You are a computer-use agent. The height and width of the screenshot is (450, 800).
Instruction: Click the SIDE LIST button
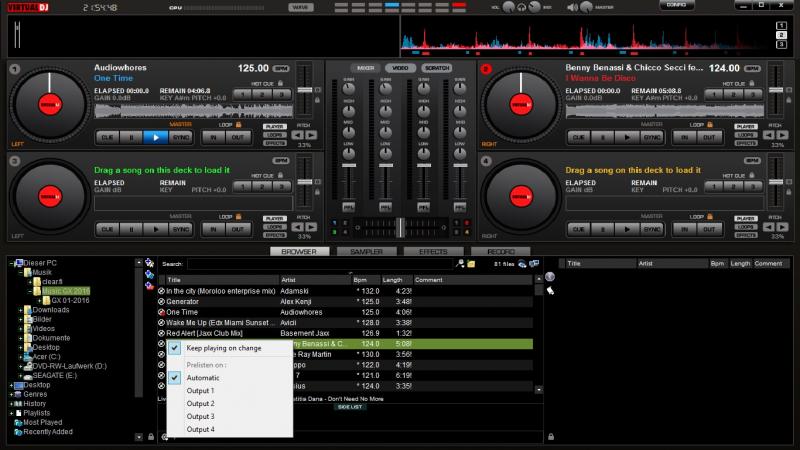coord(350,407)
